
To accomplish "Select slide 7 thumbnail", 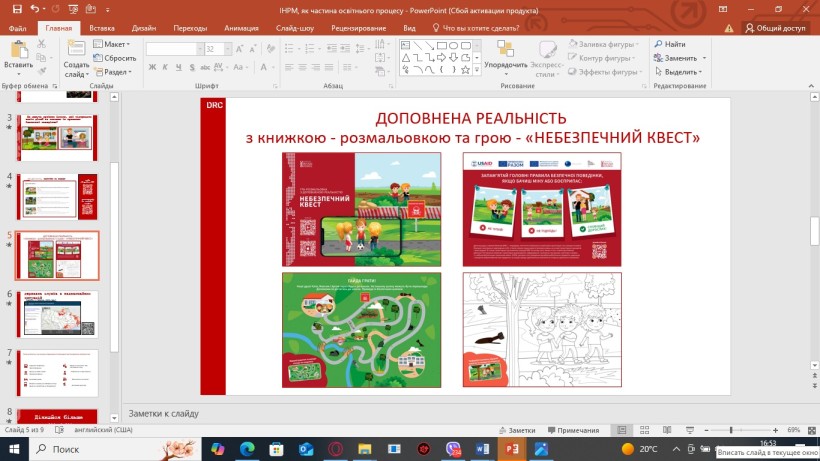I will click(57, 373).
